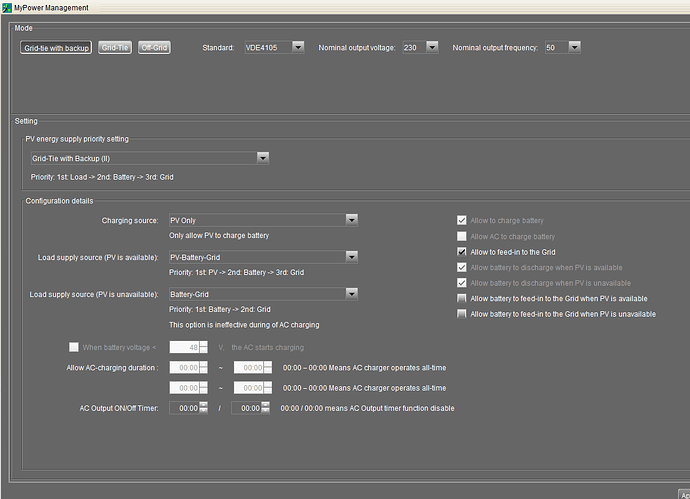
Task: Select Grid-tie with backup mode
Action: (x=56, y=47)
